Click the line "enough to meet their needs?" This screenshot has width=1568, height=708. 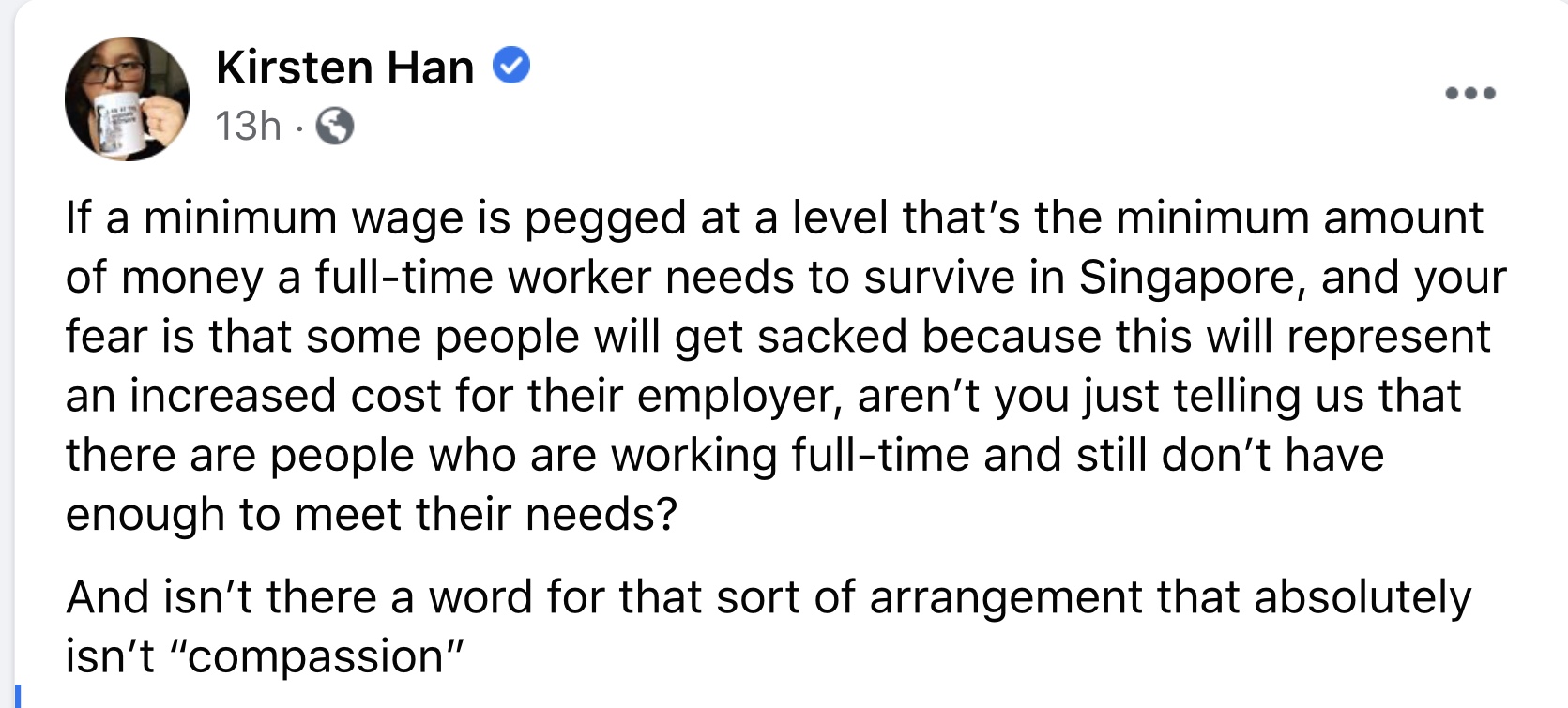[x=371, y=514]
